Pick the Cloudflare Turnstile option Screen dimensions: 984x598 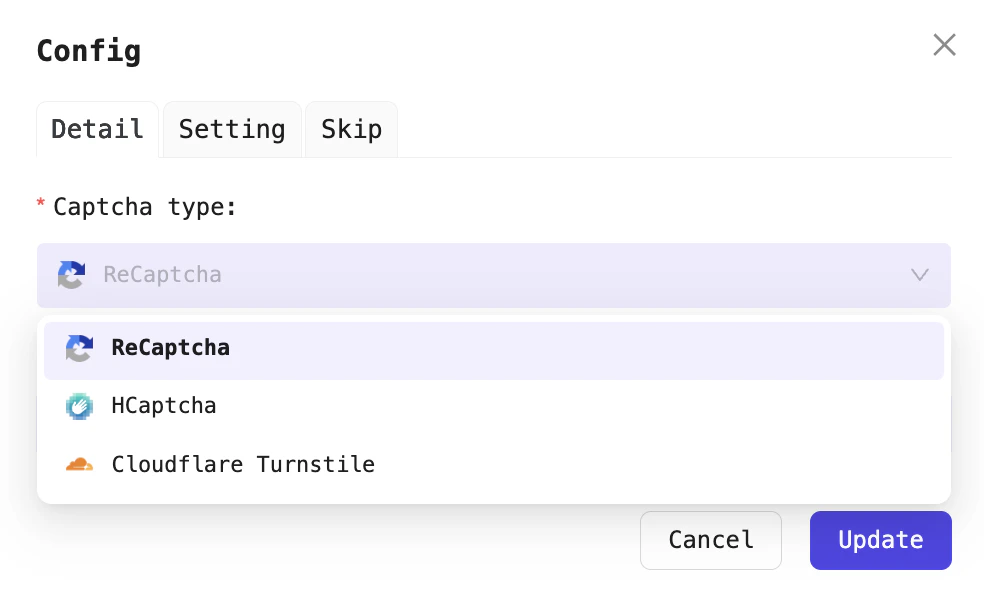click(243, 465)
